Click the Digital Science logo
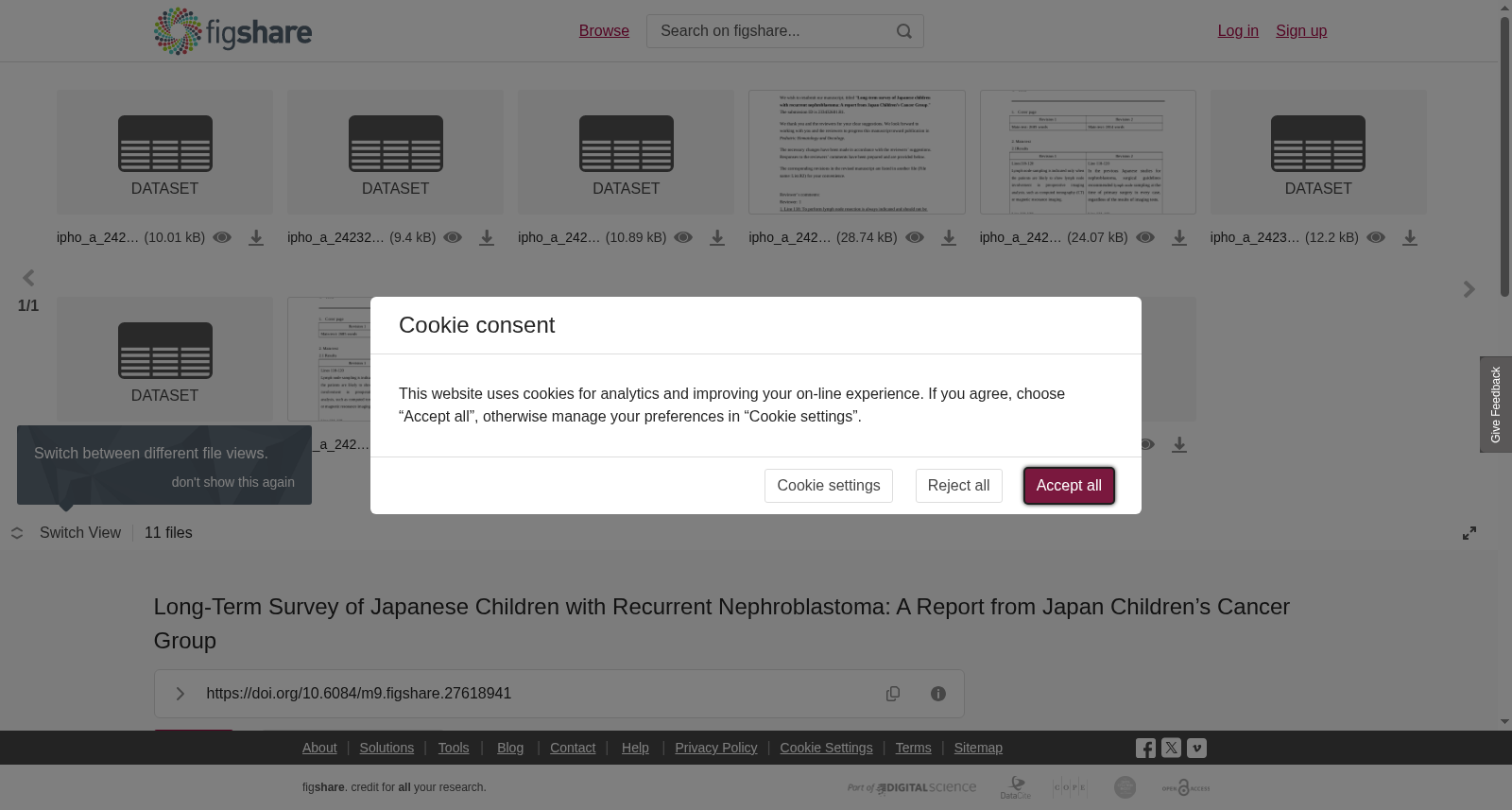Viewport: 1512px width, 810px height. click(x=912, y=787)
